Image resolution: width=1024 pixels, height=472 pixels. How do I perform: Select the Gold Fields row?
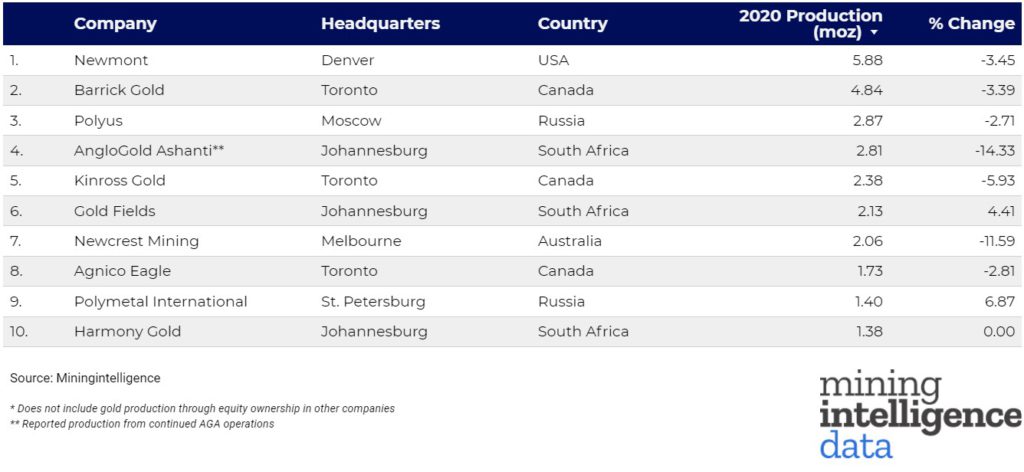[115, 211]
